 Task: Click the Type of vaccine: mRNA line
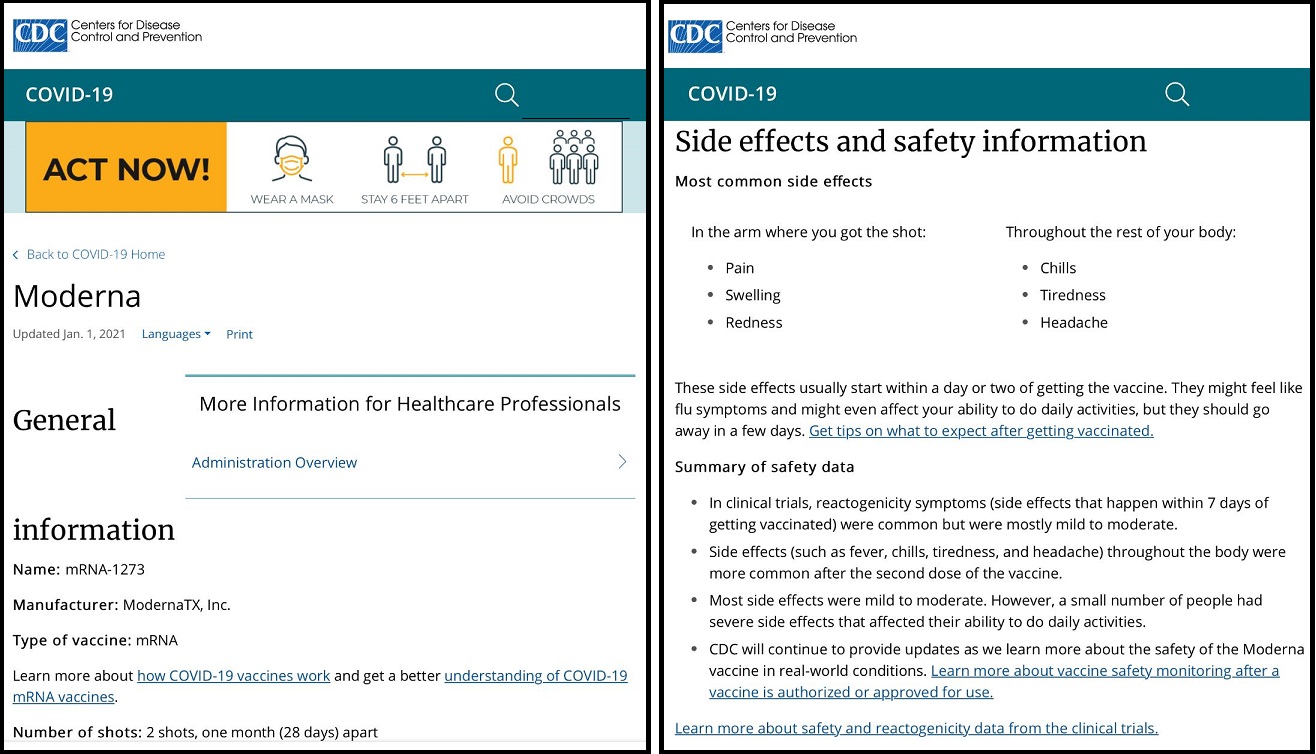(x=95, y=640)
